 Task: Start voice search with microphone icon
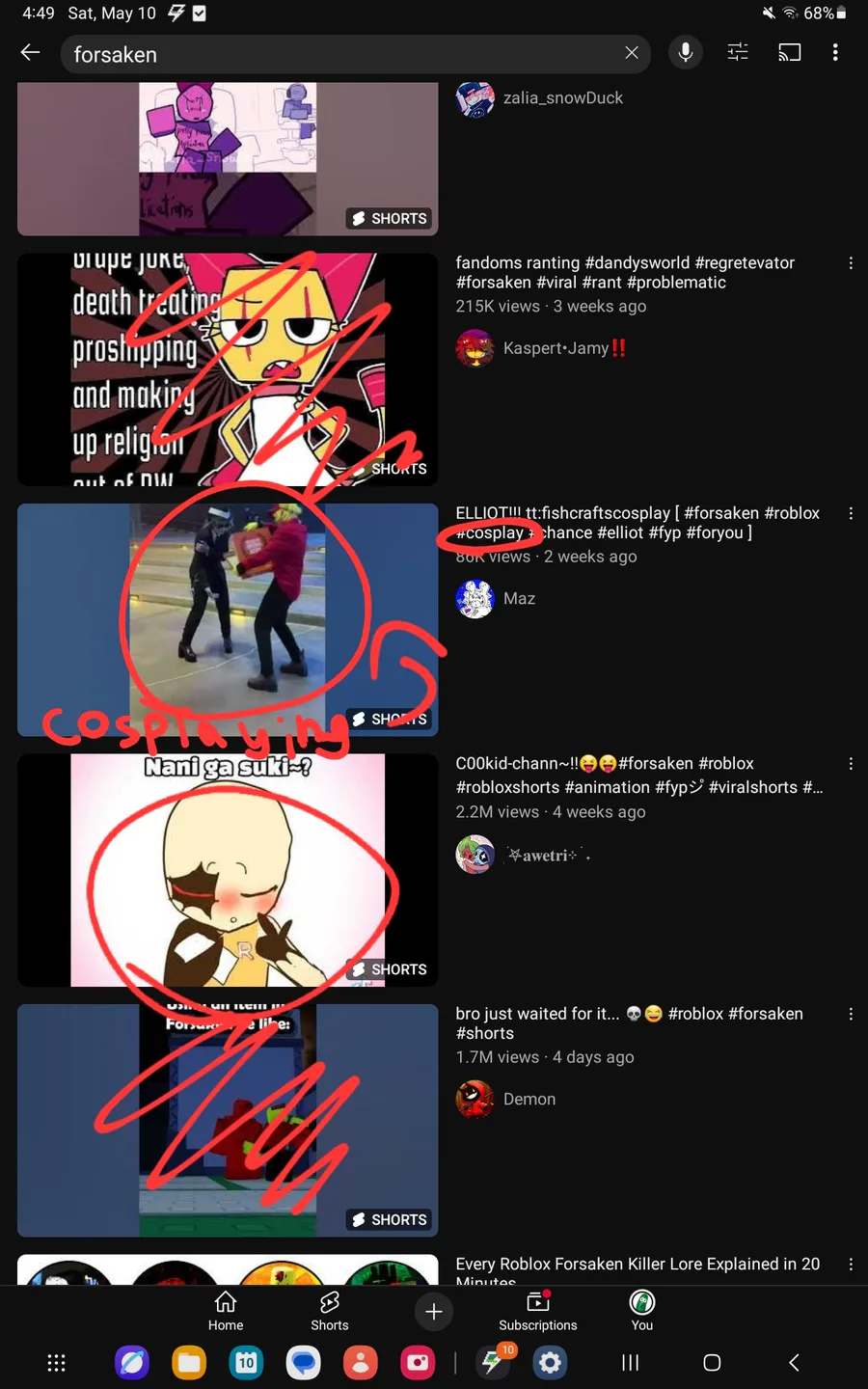point(686,53)
